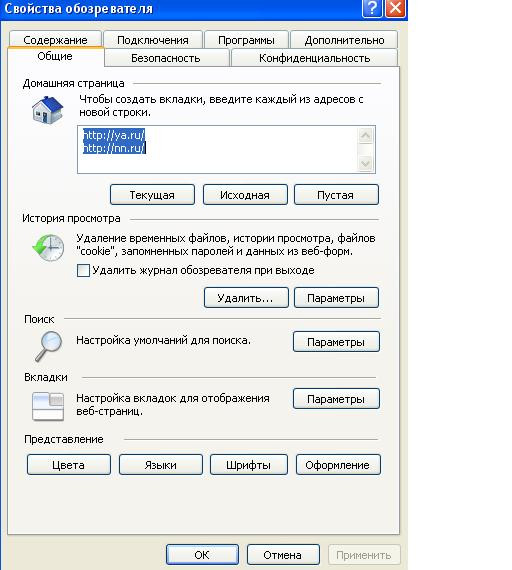Click the blue house home page icon
Image resolution: width=512 pixels, height=570 pixels.
tap(48, 110)
